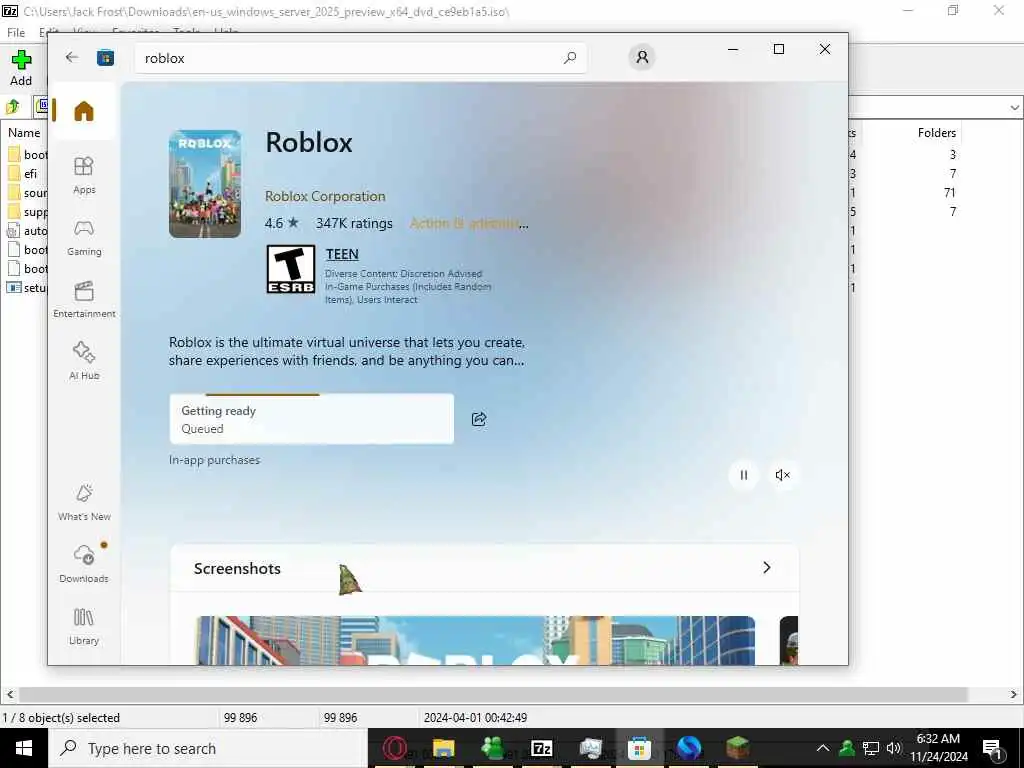Click the ESRB Teen rating badge
Image resolution: width=1024 pixels, height=768 pixels.
(x=291, y=269)
